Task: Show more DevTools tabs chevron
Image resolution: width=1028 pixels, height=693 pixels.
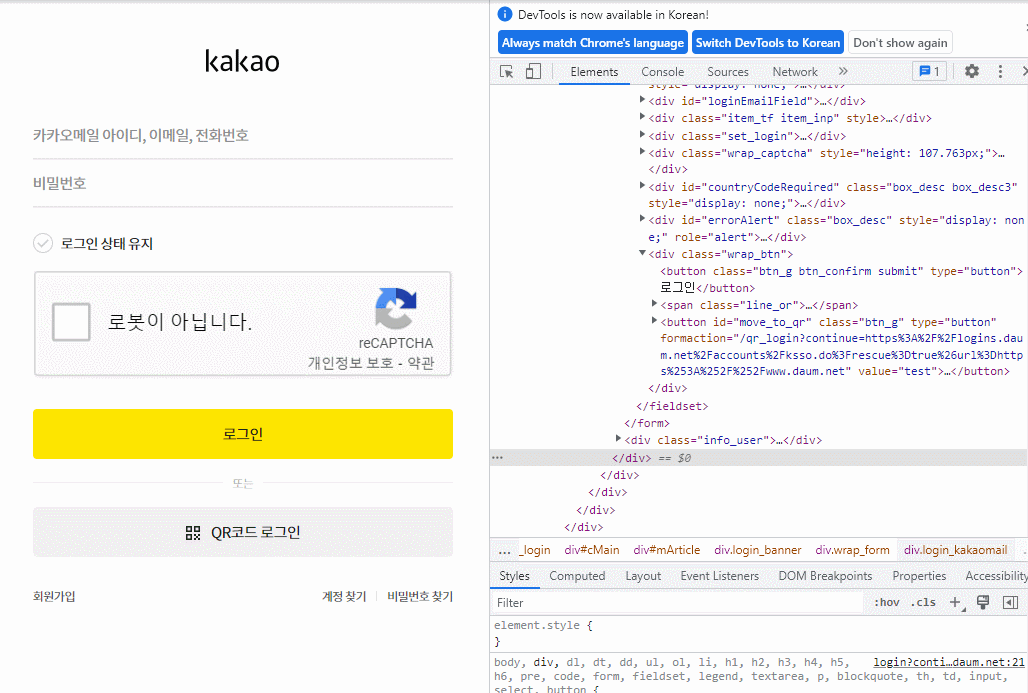Action: point(843,71)
